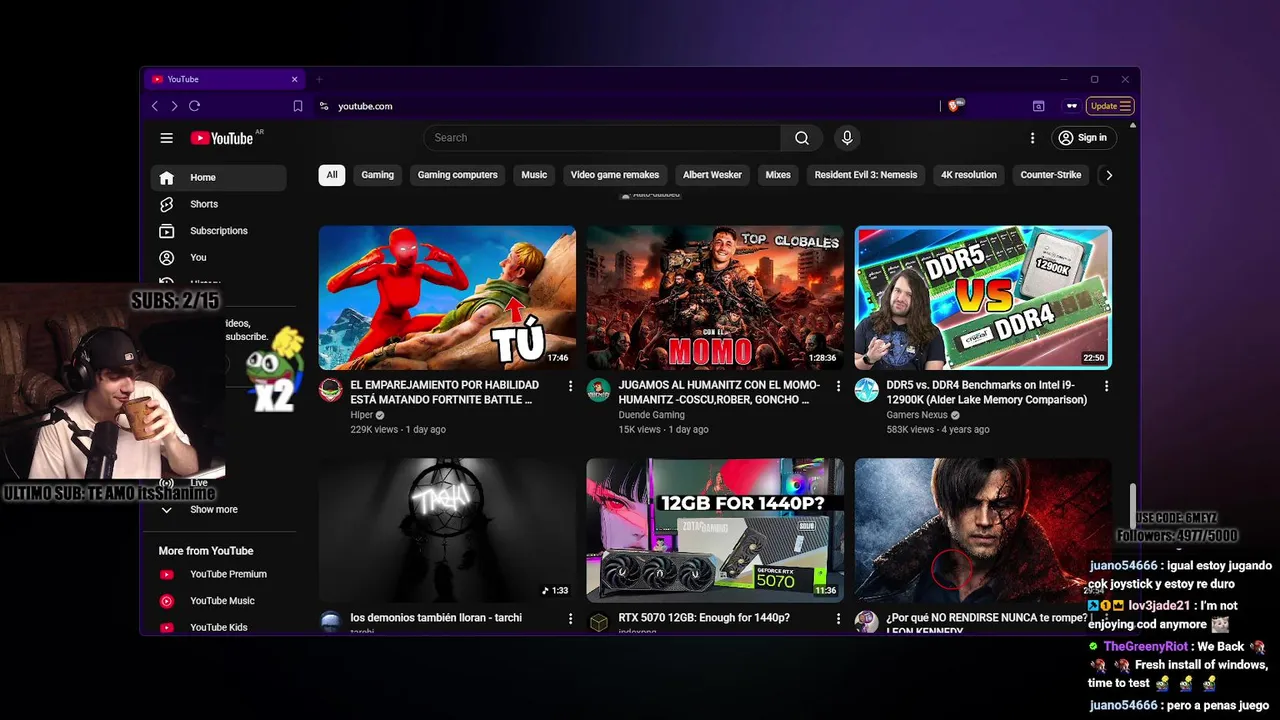Select Resident Evil 3: Nemesis chip
The image size is (1280, 720).
tap(866, 175)
